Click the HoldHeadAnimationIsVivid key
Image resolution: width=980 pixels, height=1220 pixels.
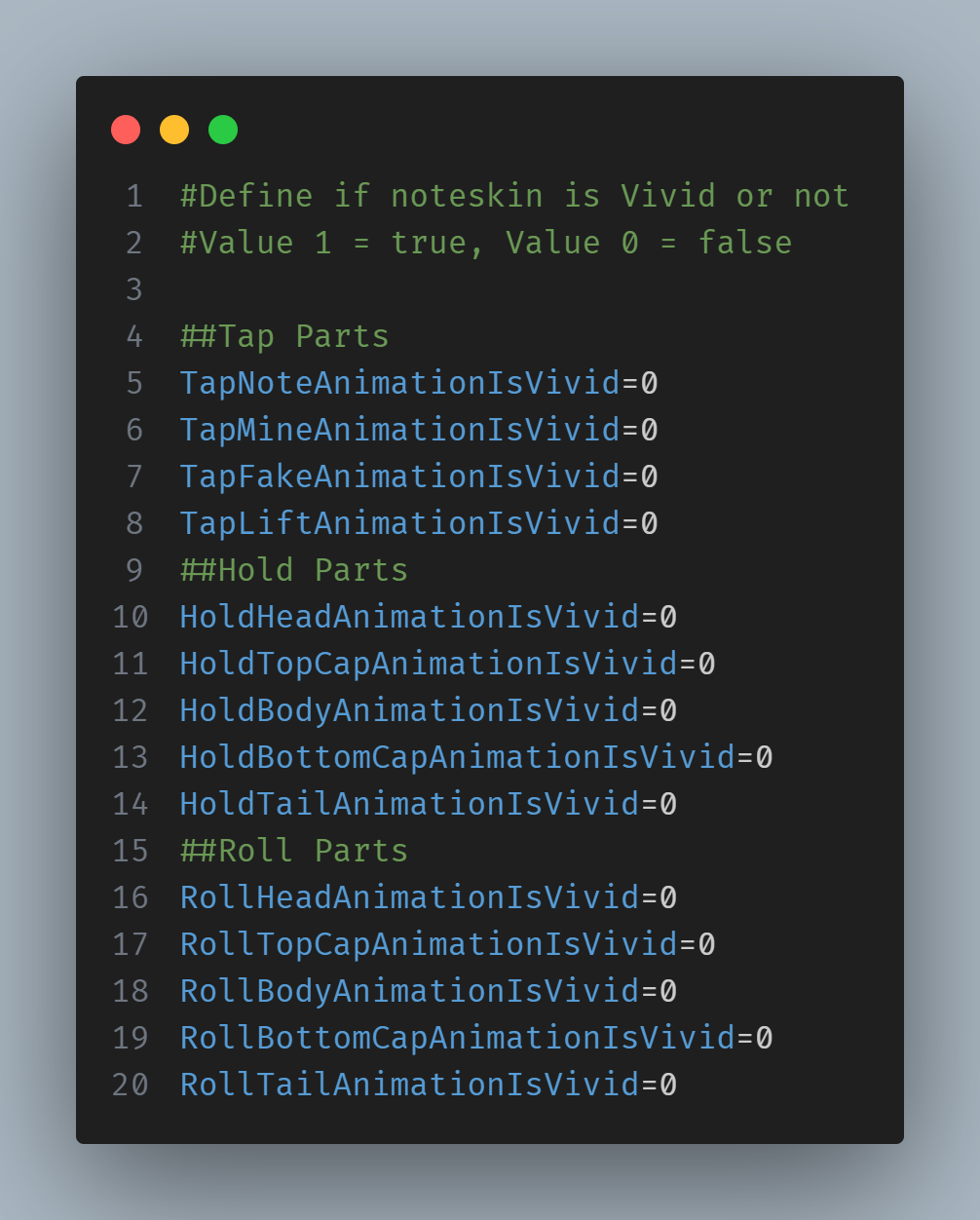[x=409, y=617]
